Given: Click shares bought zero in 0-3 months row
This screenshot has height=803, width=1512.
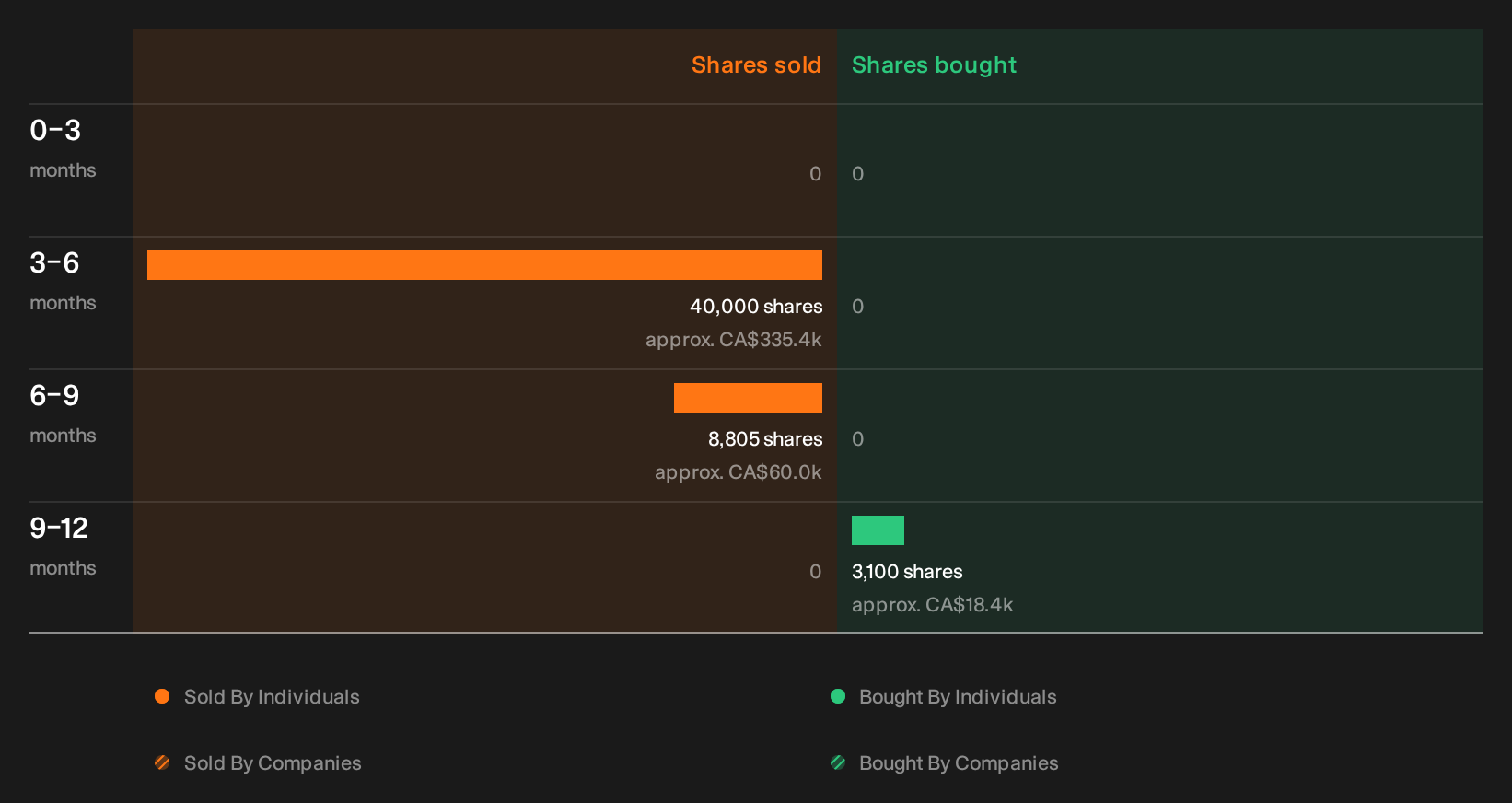Looking at the screenshot, I should (x=858, y=174).
